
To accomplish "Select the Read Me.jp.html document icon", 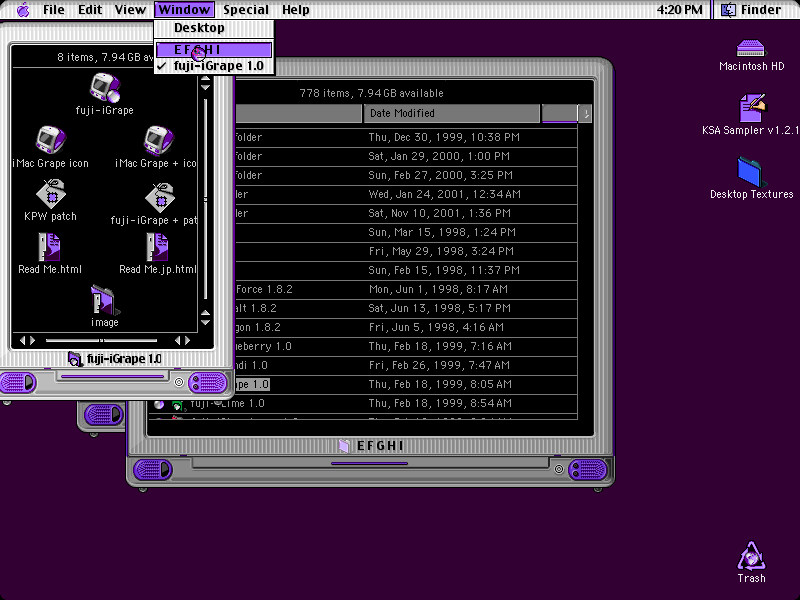I will coord(158,247).
